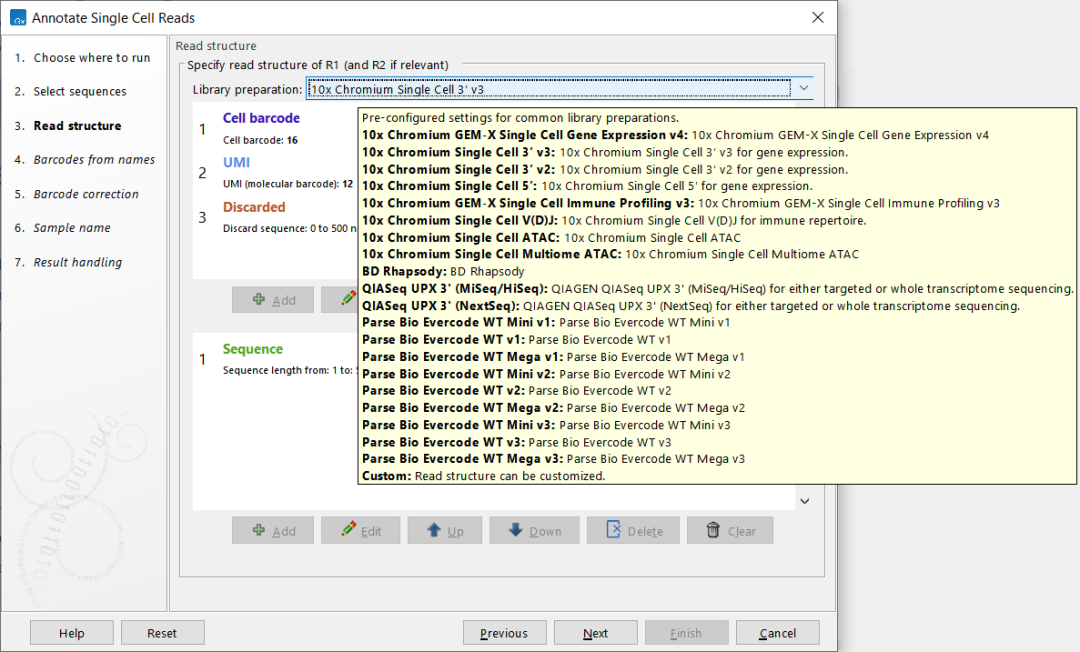1080x652 pixels.
Task: Click the pencil icon on upper Edit button
Action: [x=349, y=298]
